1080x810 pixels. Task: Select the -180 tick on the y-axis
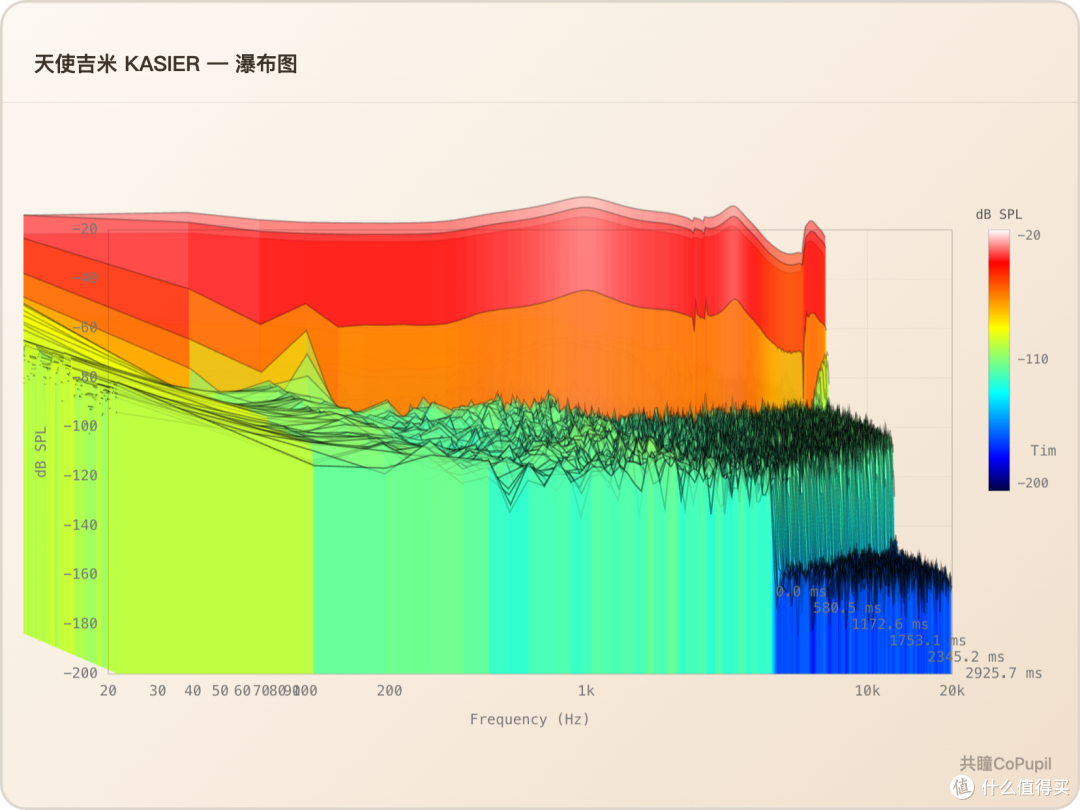(x=81, y=623)
